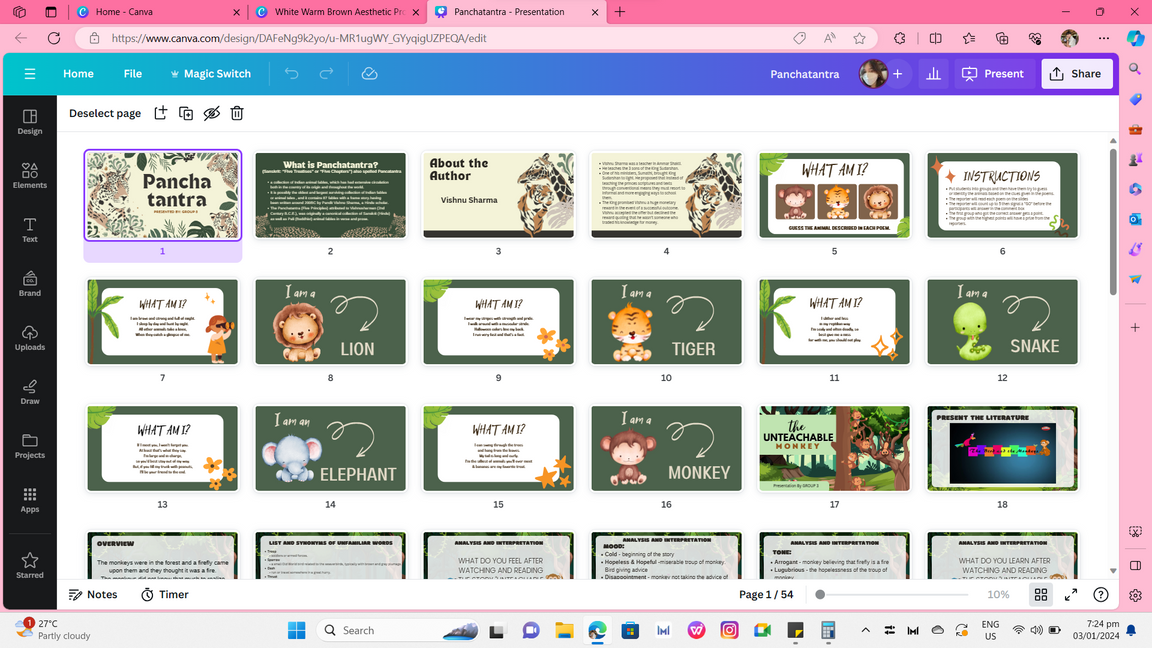Image resolution: width=1152 pixels, height=648 pixels.
Task: Toggle hide page eye icon
Action: pos(211,113)
